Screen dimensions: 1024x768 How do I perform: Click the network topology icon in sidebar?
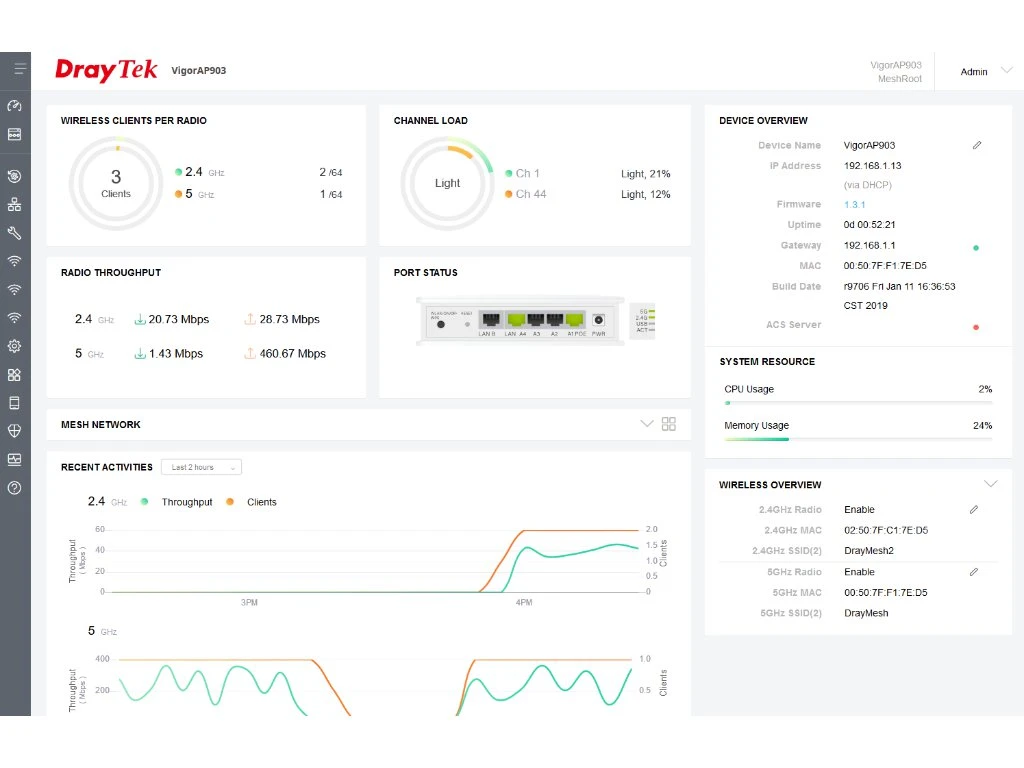click(x=14, y=205)
